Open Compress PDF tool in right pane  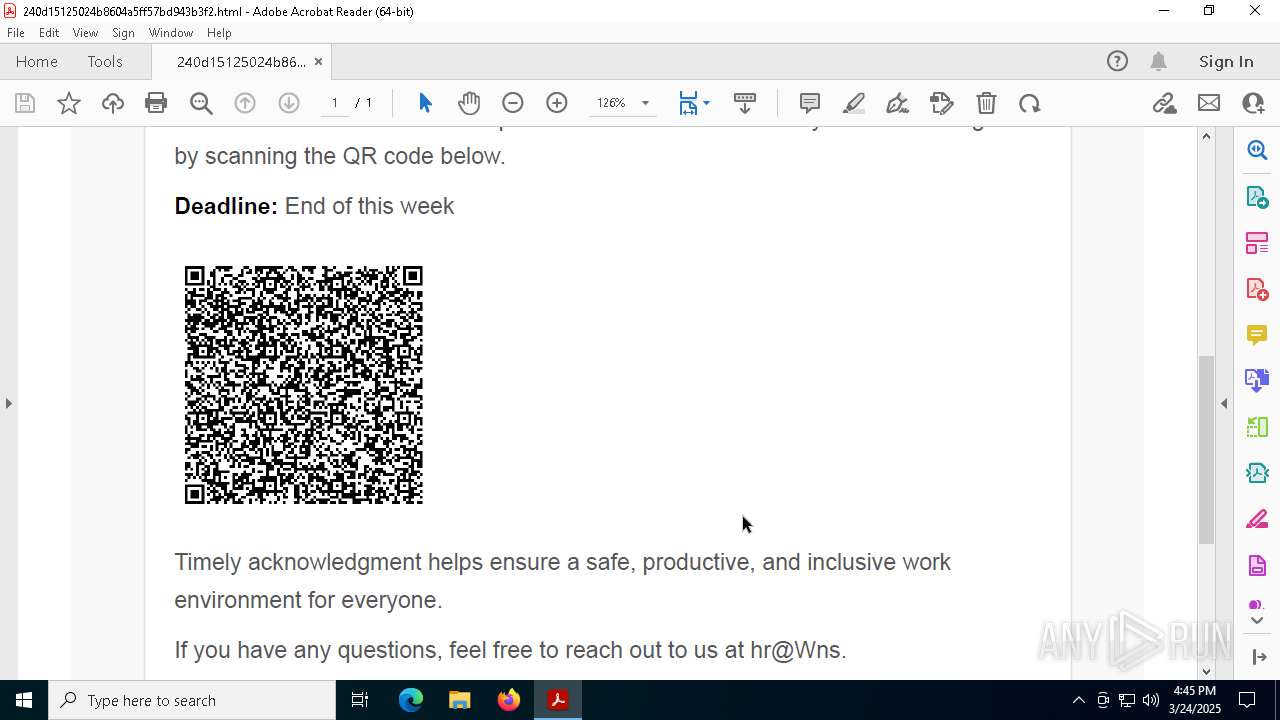pyautogui.click(x=1257, y=472)
